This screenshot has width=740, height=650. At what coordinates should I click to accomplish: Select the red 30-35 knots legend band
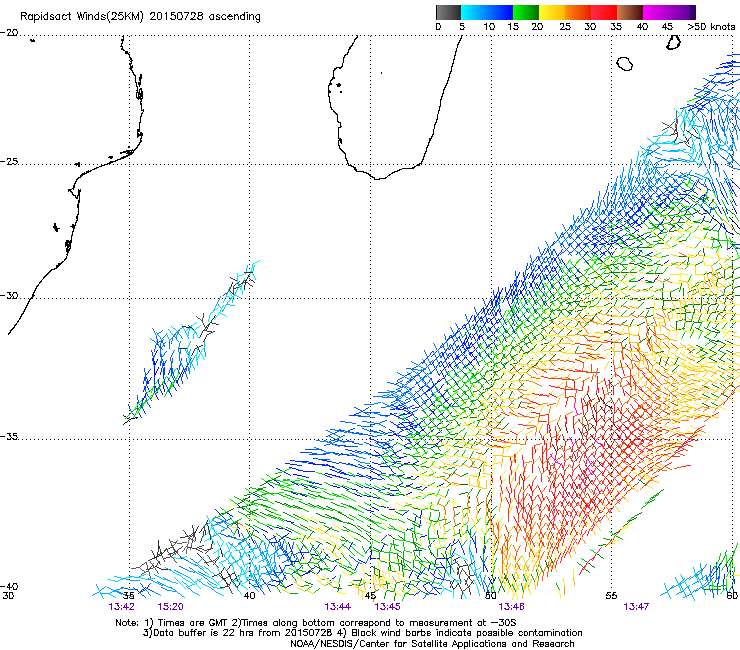click(x=604, y=12)
